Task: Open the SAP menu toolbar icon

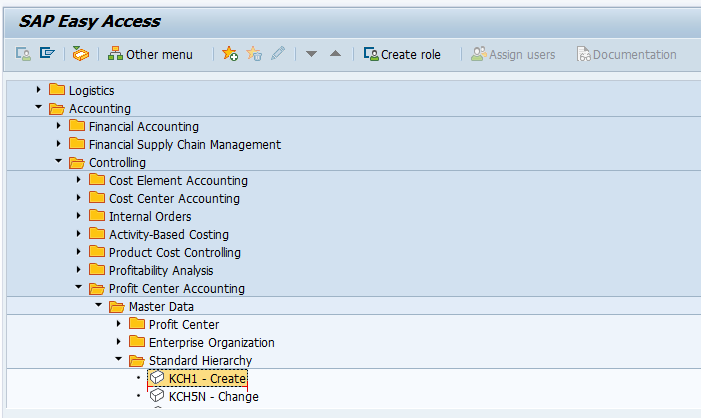Action: (x=47, y=53)
